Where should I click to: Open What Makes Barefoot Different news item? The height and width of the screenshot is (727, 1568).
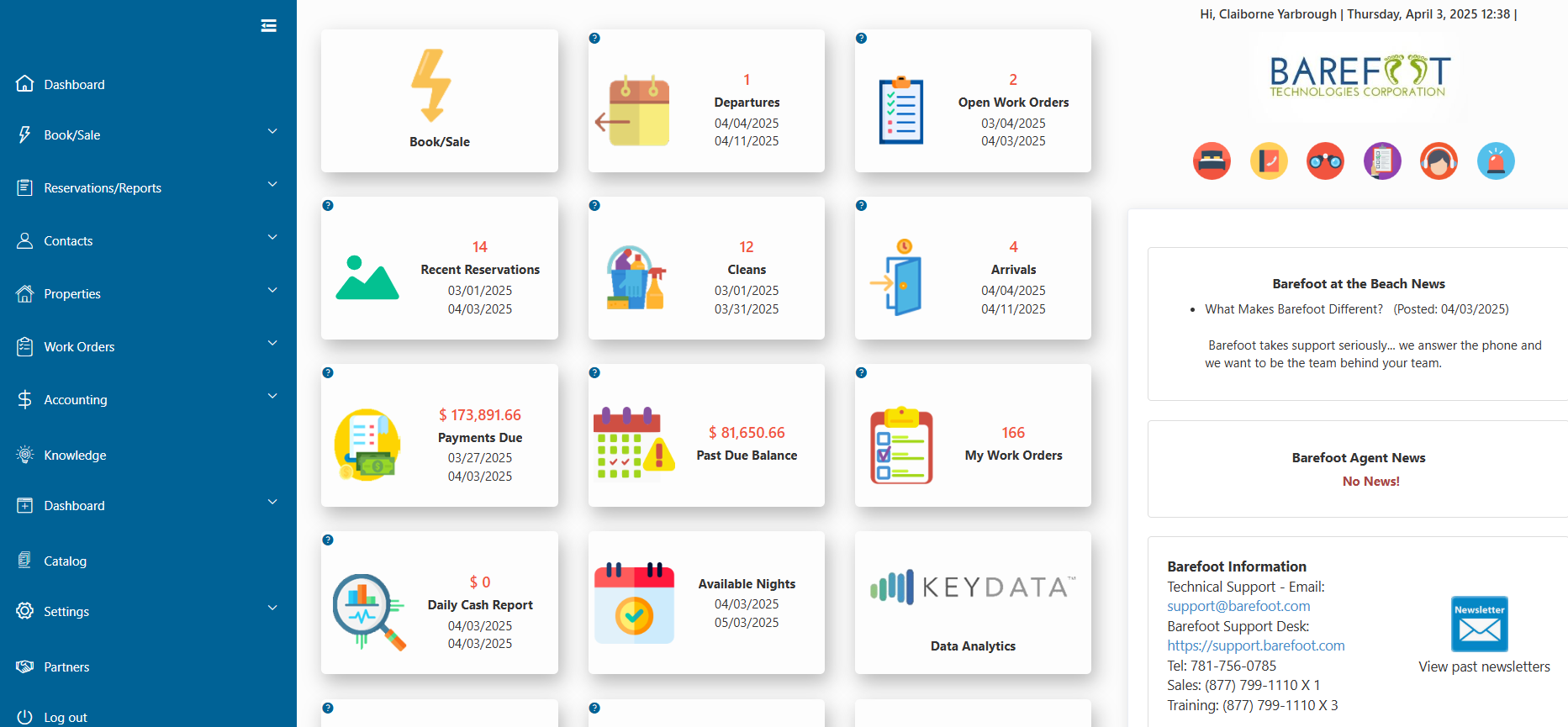[1294, 309]
